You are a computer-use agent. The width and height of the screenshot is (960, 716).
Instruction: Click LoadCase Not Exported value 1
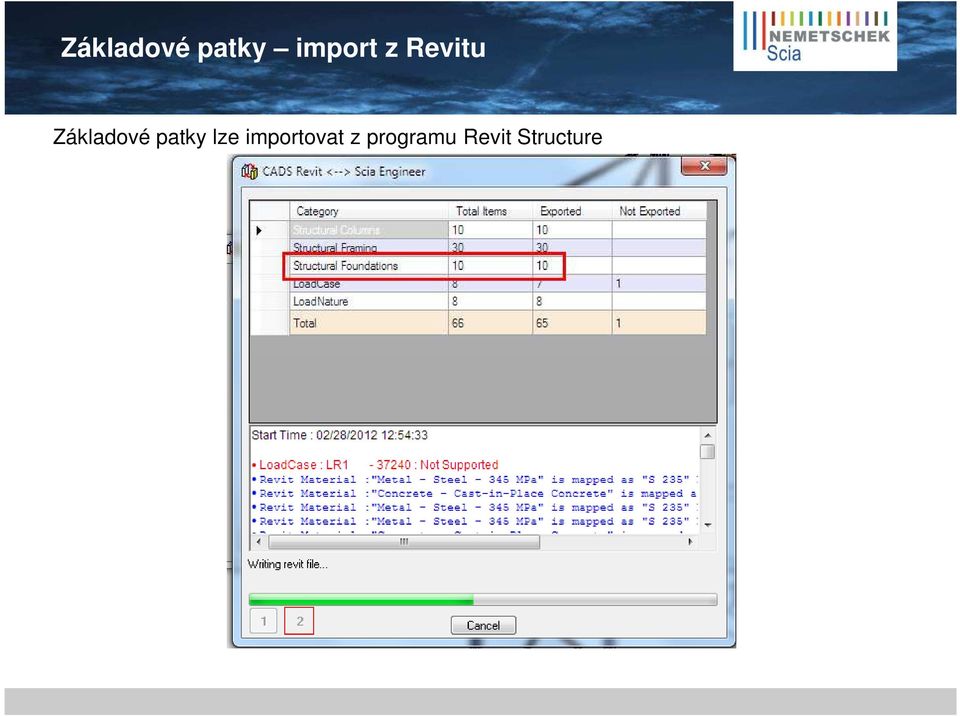click(x=618, y=284)
